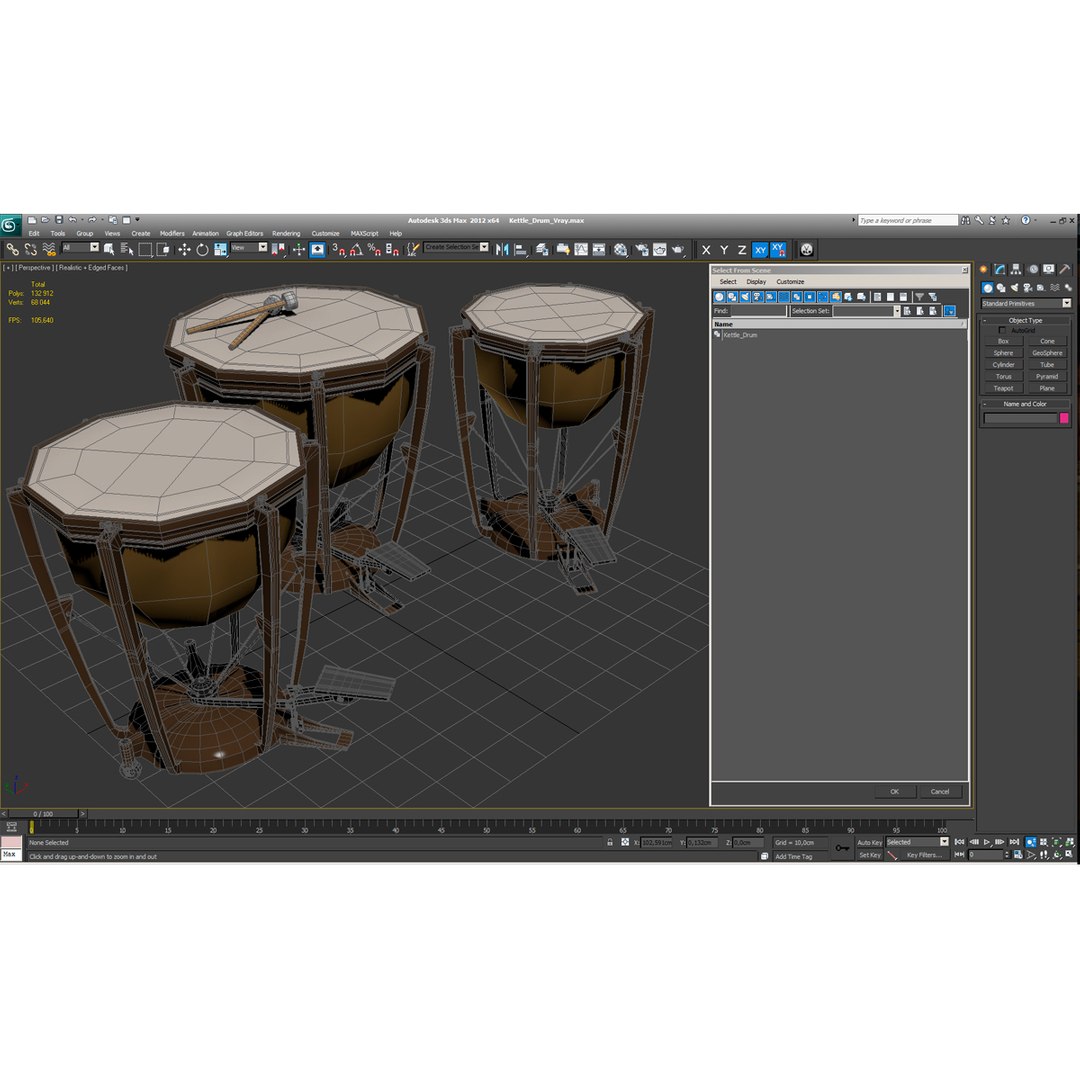
Task: Open the key mode Selected dropdown
Action: coord(917,842)
